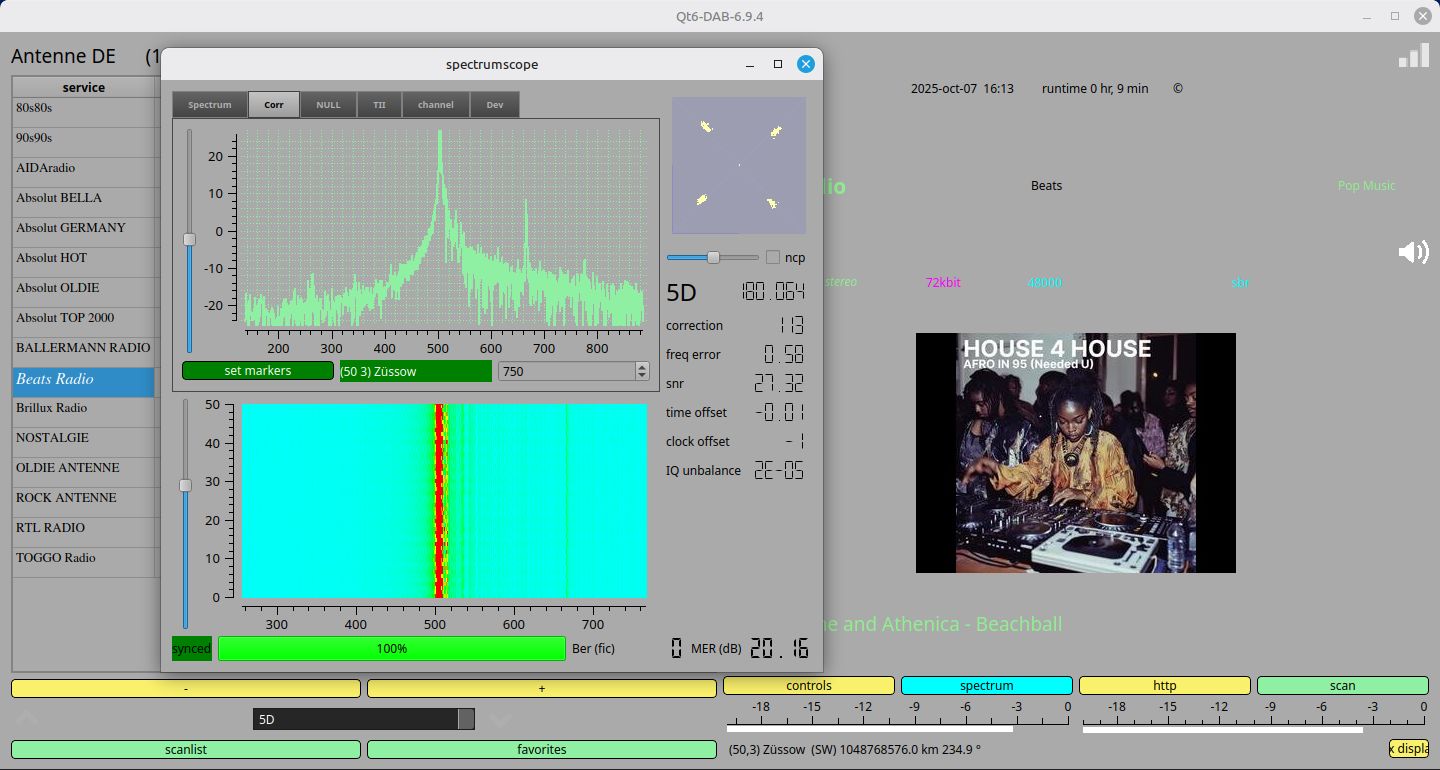The image size is (1440, 770).
Task: Go to previous channel with up arrow
Action: pyautogui.click(x=27, y=719)
